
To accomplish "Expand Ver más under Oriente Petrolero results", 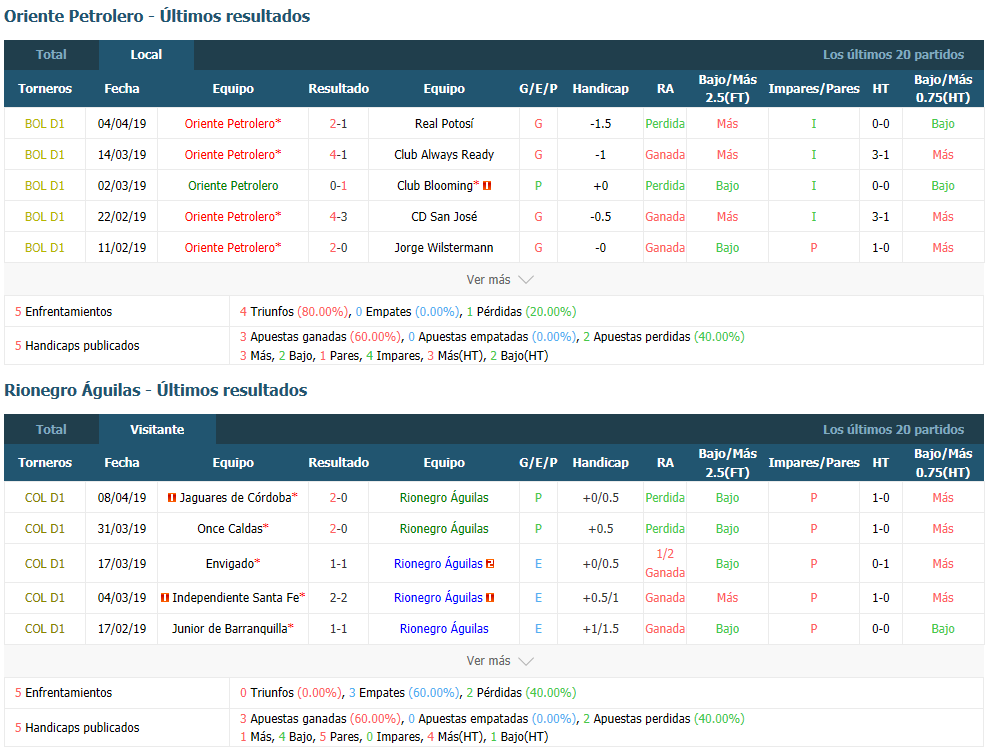I will pos(500,279).
